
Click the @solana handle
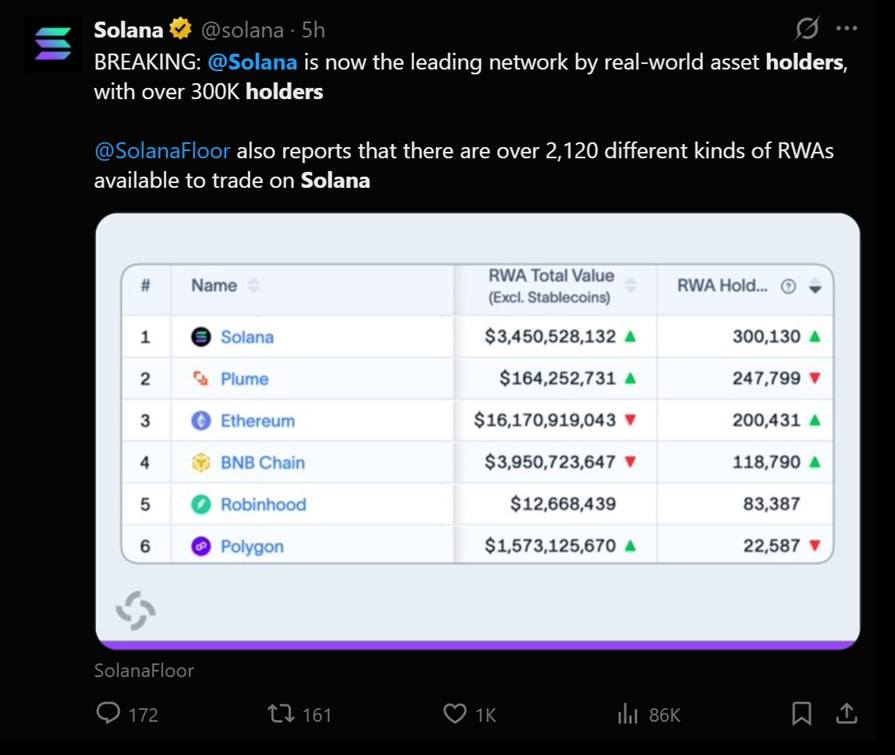pos(242,30)
